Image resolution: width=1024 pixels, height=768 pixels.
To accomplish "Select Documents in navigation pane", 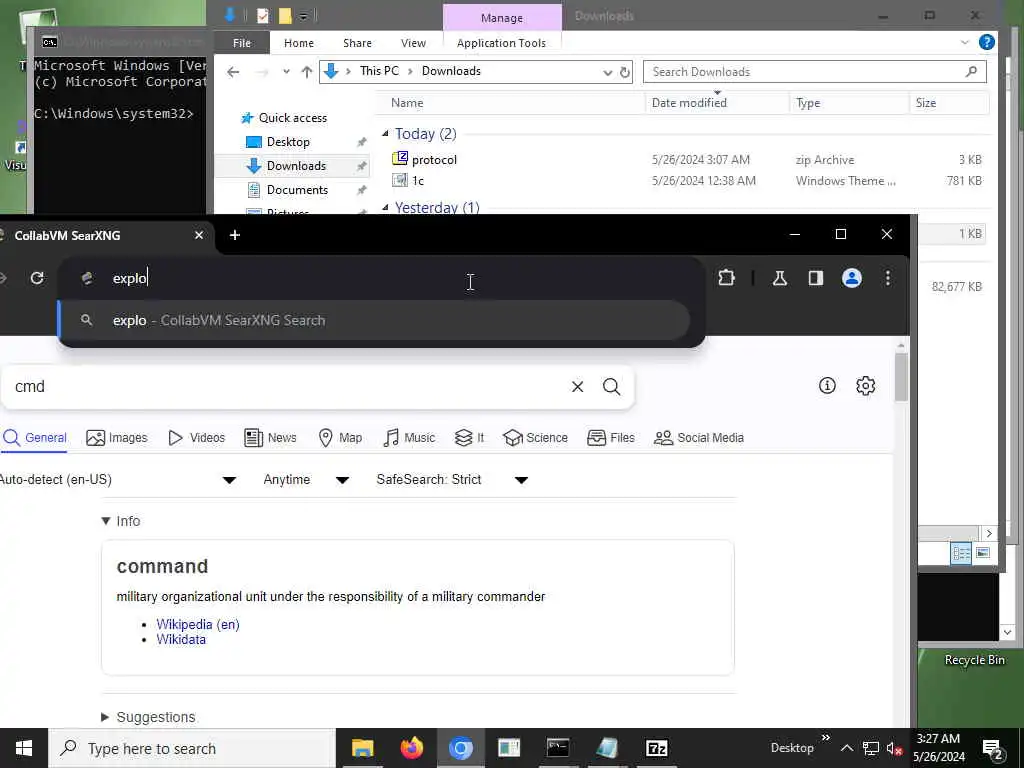I will [297, 190].
